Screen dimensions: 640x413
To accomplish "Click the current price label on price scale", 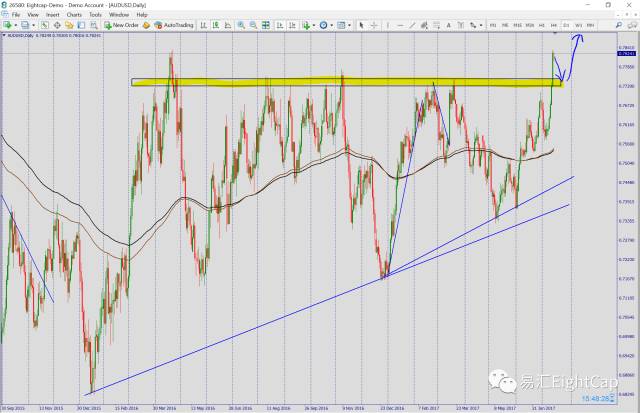I will [x=627, y=53].
